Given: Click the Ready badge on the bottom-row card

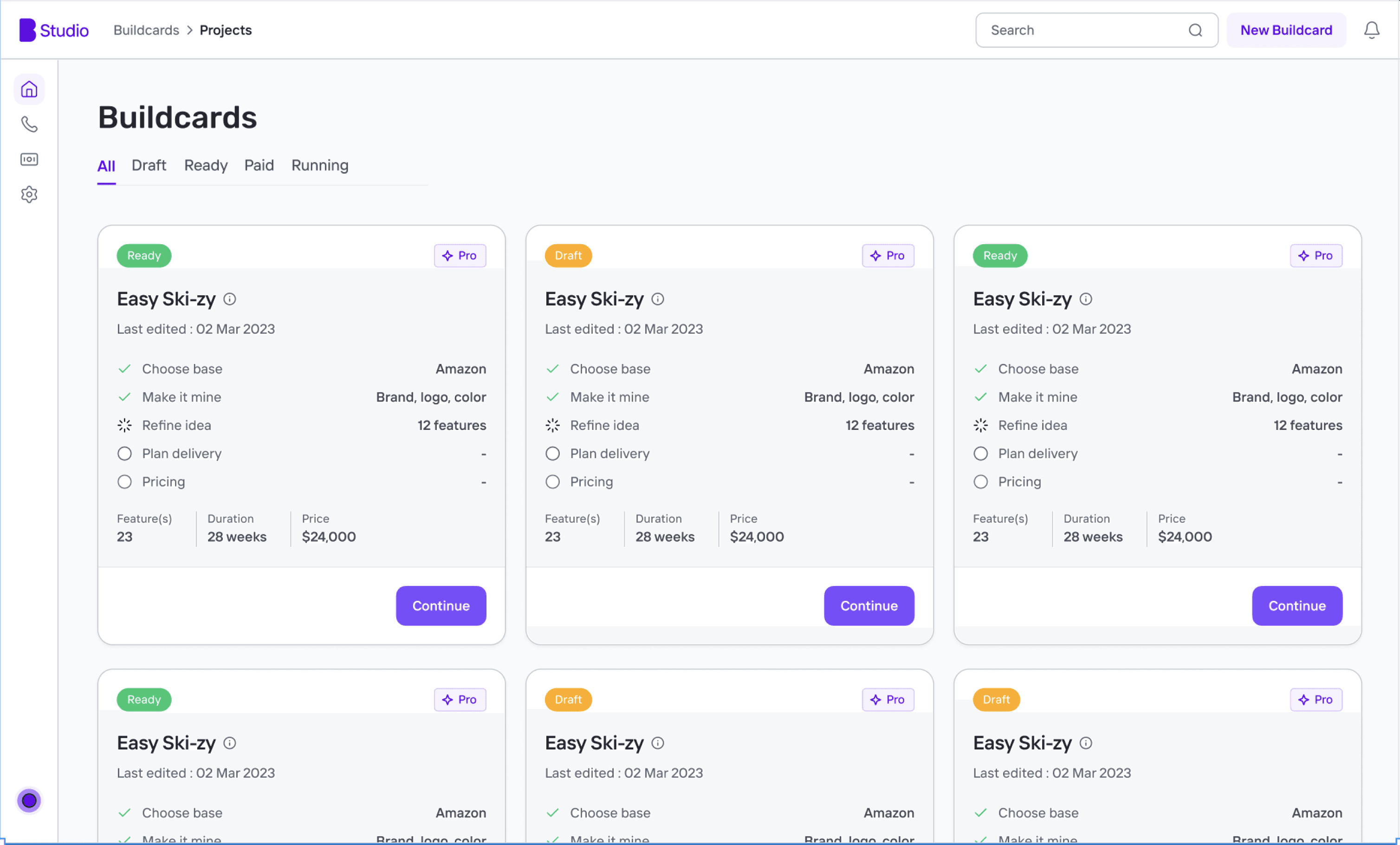Looking at the screenshot, I should 144,700.
